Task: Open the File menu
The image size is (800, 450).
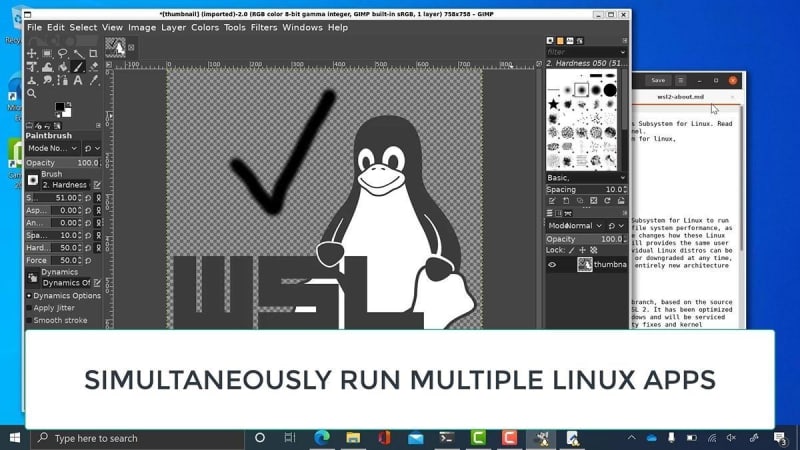Action: coord(34,28)
